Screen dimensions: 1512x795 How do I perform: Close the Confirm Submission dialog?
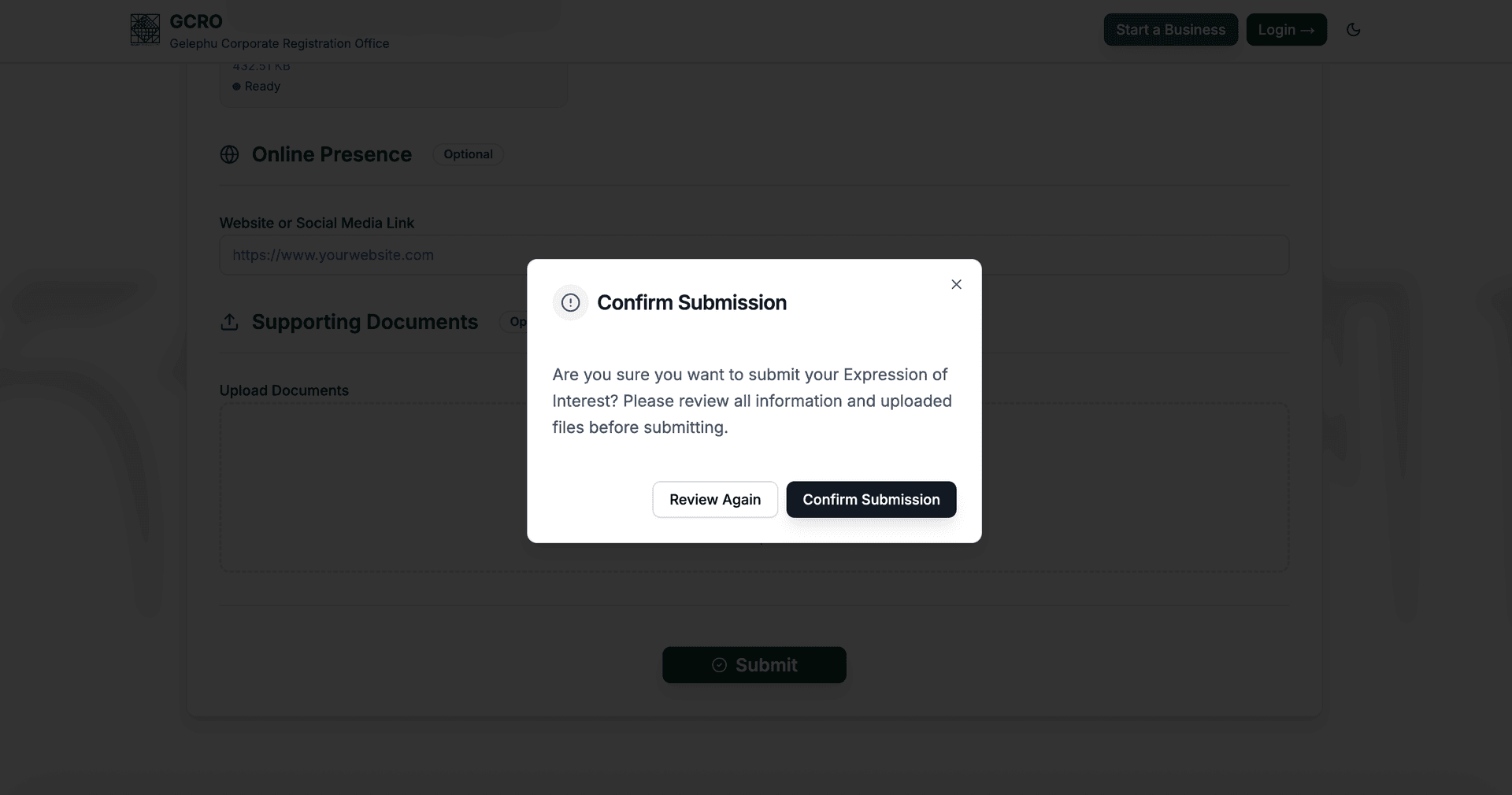(x=956, y=284)
